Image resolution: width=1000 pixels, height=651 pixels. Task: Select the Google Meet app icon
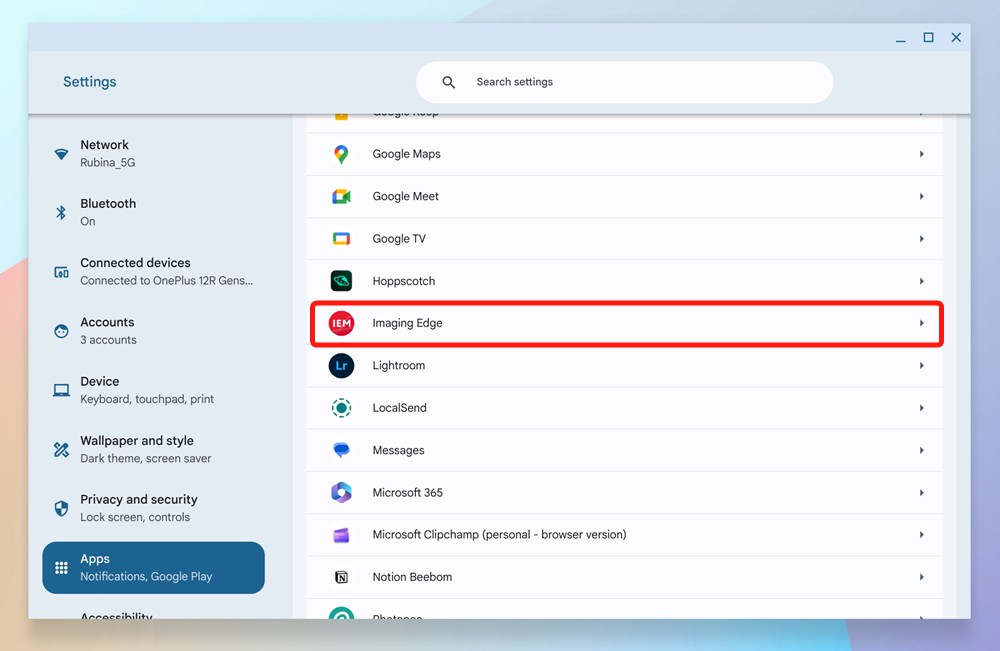[x=341, y=196]
